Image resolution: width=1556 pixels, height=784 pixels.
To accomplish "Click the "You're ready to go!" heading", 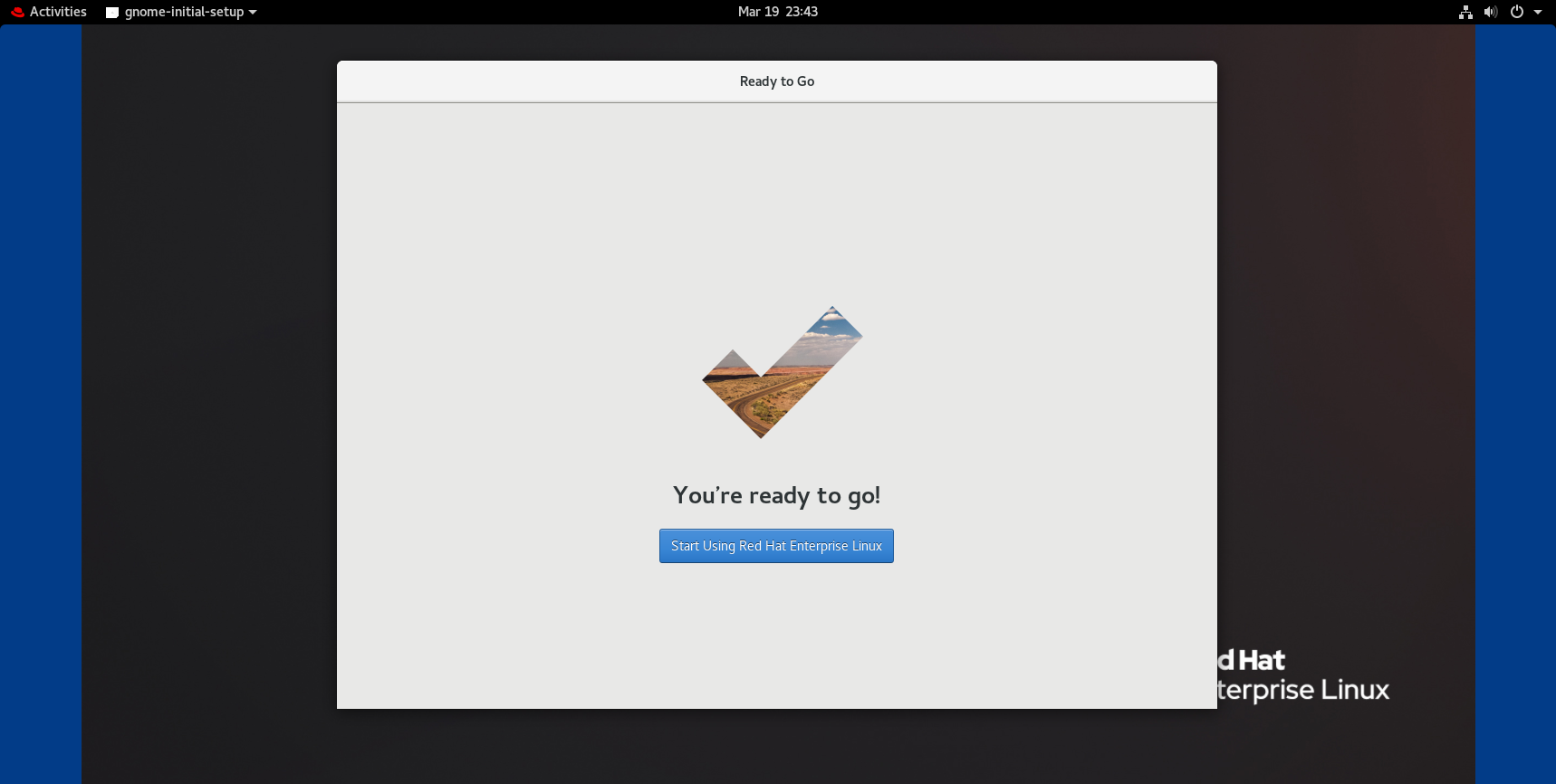I will point(776,495).
